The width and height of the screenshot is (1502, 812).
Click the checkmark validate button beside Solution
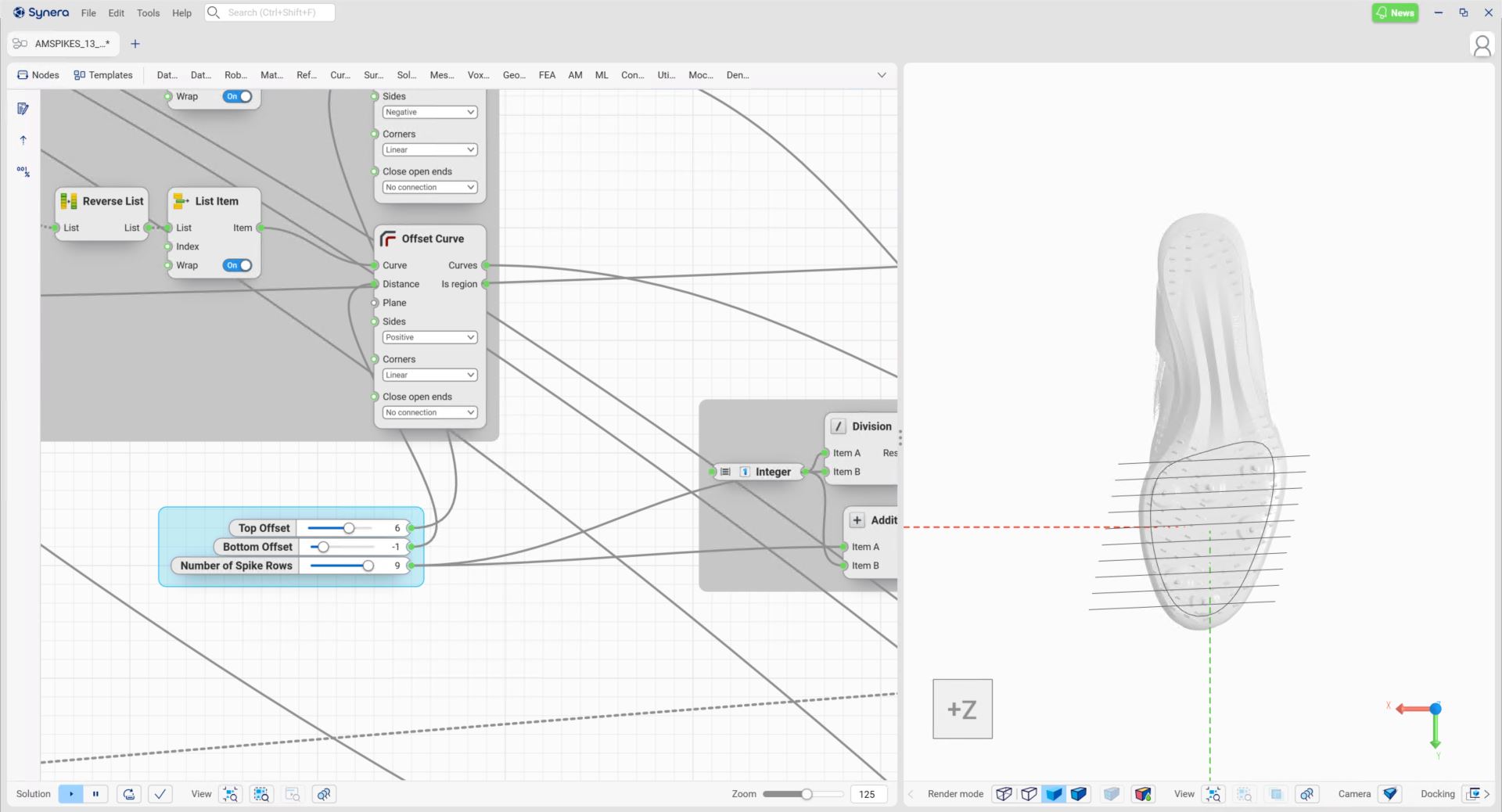(x=160, y=794)
